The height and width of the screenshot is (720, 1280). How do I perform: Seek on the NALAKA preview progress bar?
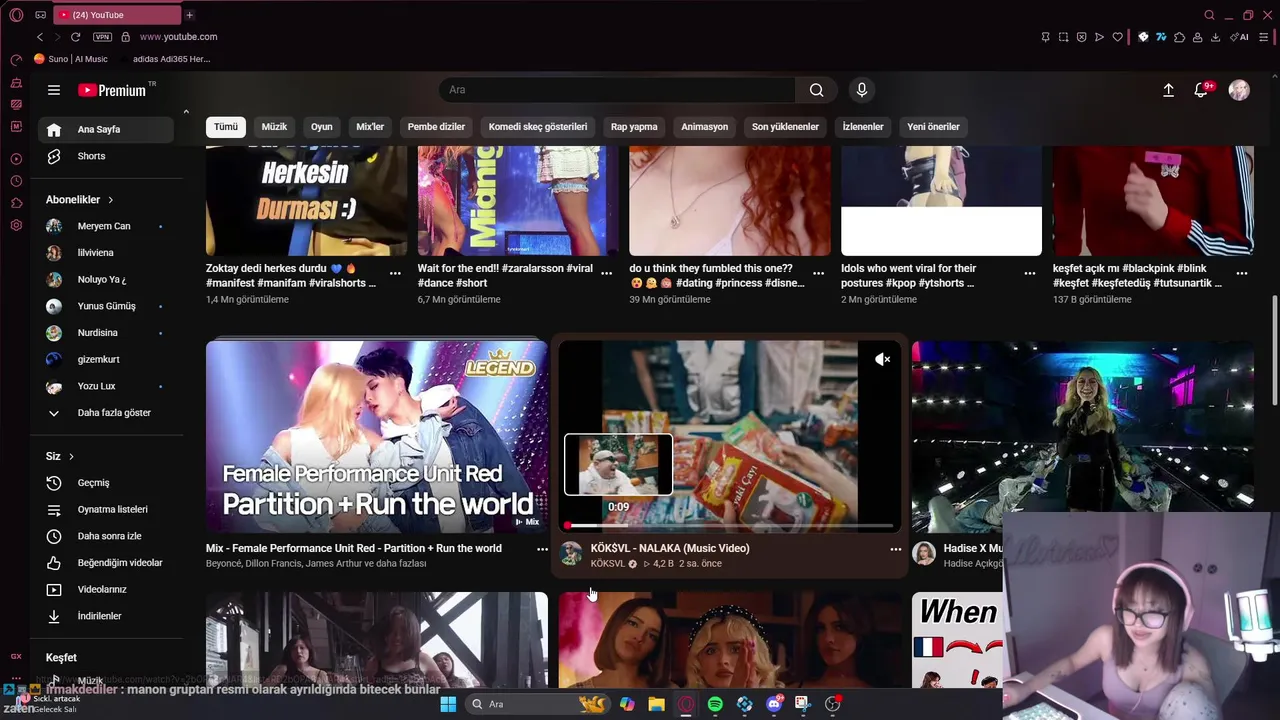click(730, 525)
